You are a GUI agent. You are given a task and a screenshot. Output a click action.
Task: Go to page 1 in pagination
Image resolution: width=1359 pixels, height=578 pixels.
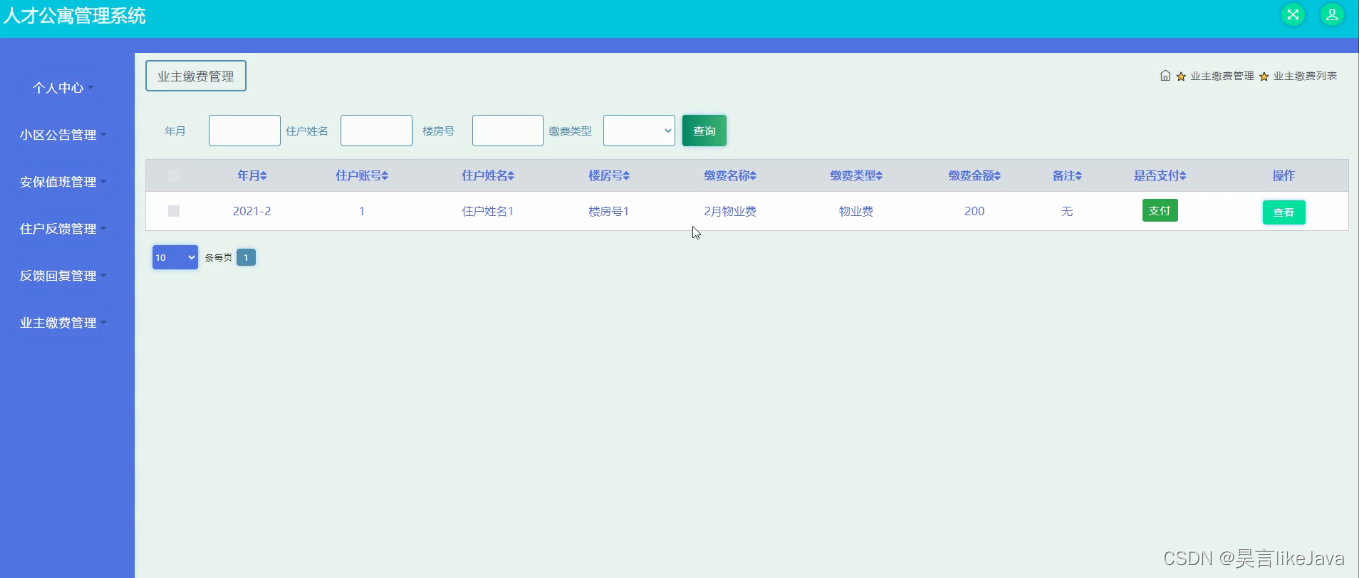click(x=246, y=257)
